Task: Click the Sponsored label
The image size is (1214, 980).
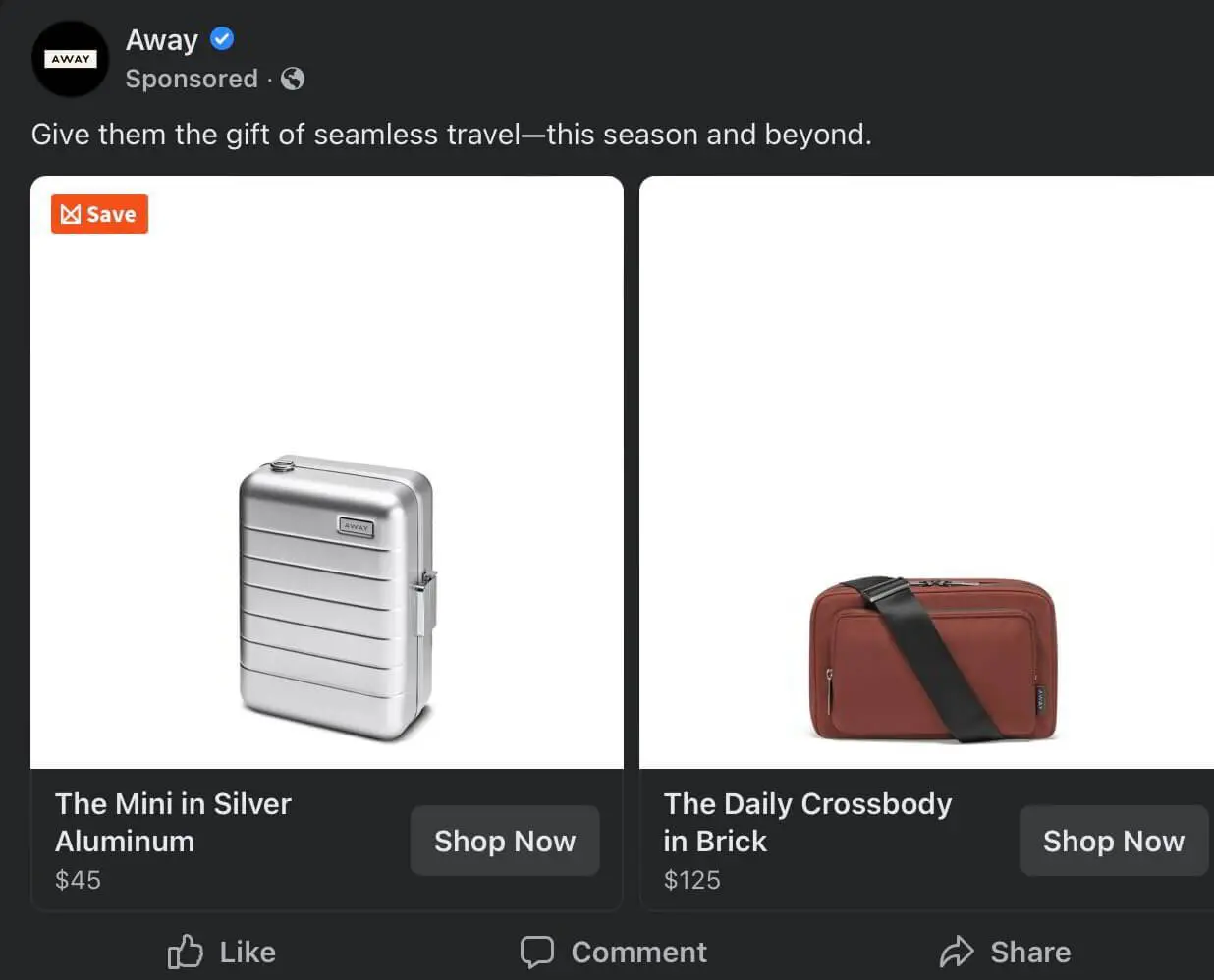Action: click(x=192, y=79)
